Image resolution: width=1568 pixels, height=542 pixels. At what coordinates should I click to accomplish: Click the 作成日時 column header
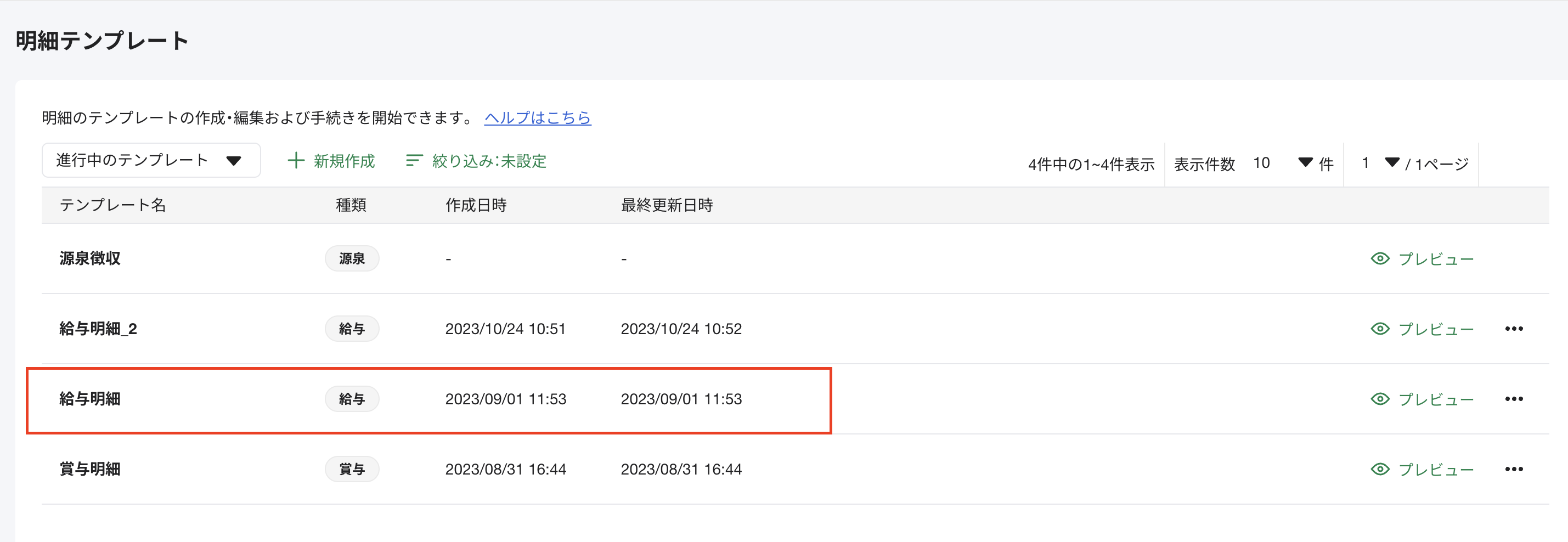pos(475,205)
